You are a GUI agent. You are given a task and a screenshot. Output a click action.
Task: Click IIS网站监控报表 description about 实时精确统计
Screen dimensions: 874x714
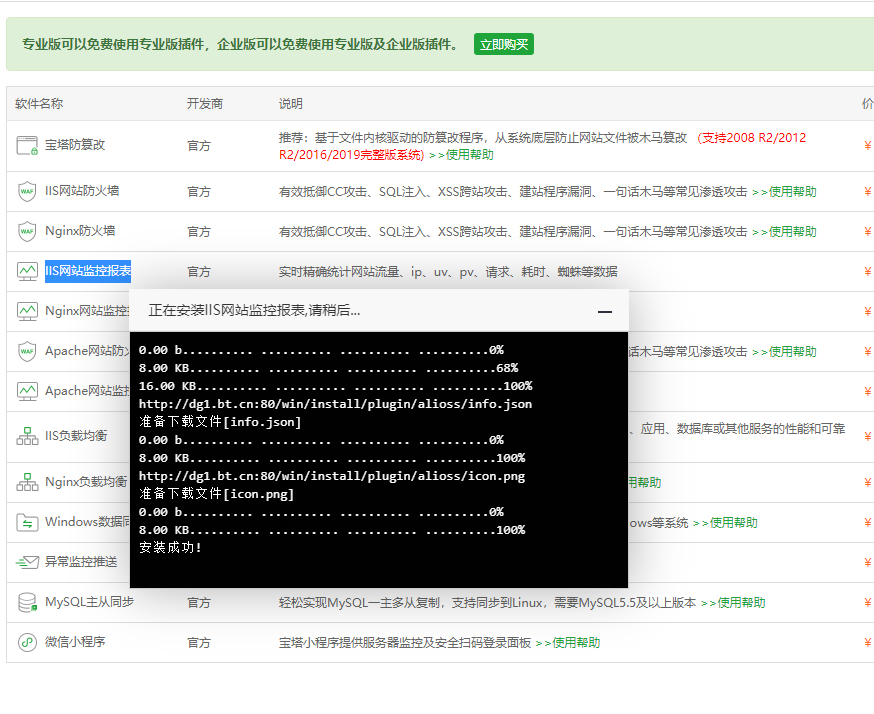448,272
